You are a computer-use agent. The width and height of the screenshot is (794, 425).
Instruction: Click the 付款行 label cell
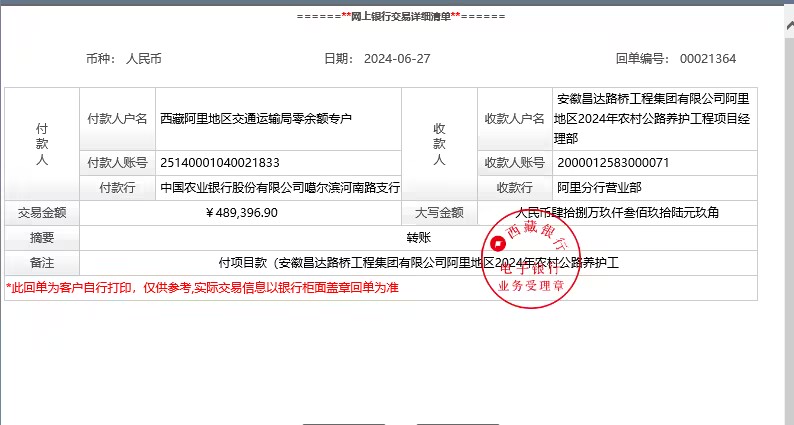pyautogui.click(x=118, y=188)
